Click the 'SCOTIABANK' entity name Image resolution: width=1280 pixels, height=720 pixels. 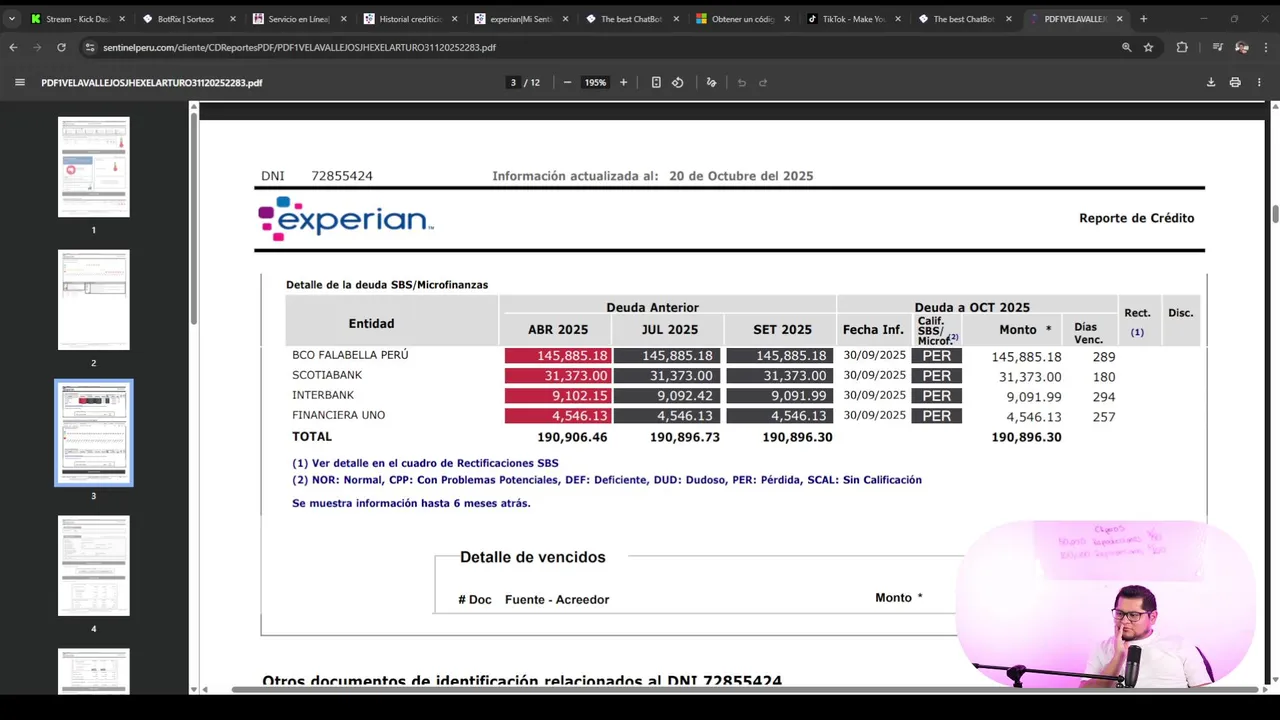pos(327,375)
